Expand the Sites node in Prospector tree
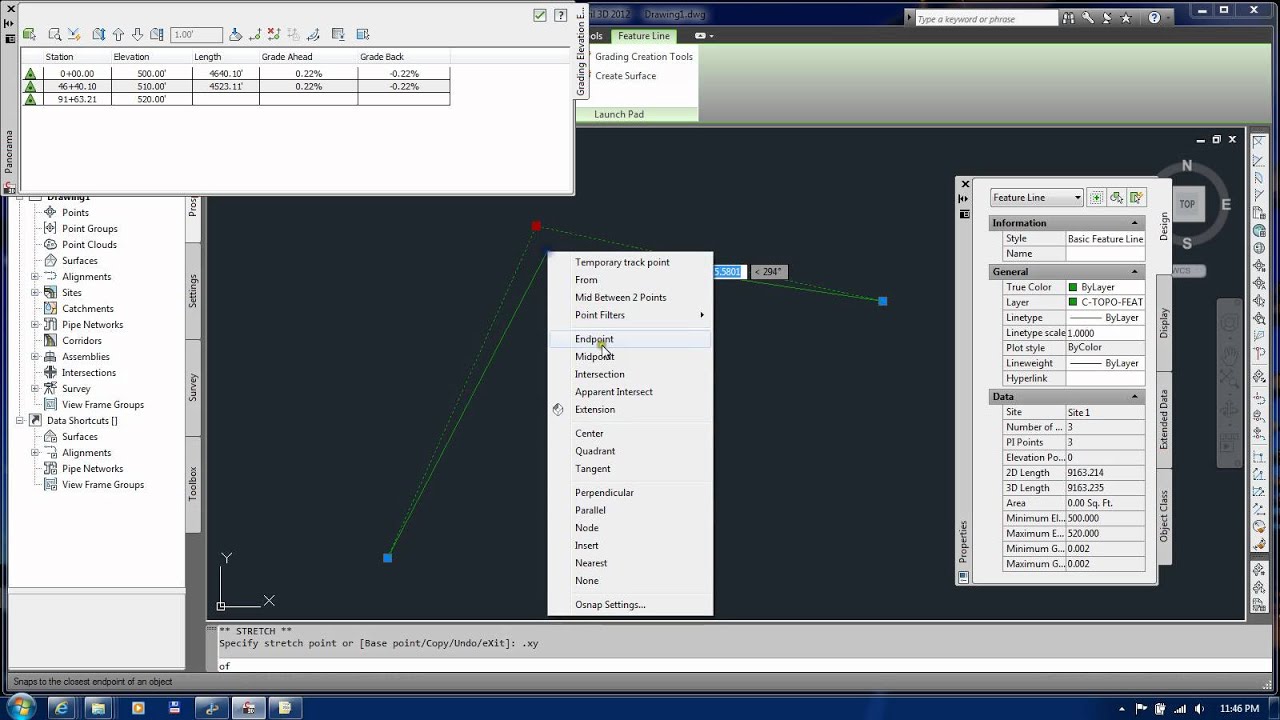This screenshot has height=720, width=1280. (x=35, y=293)
